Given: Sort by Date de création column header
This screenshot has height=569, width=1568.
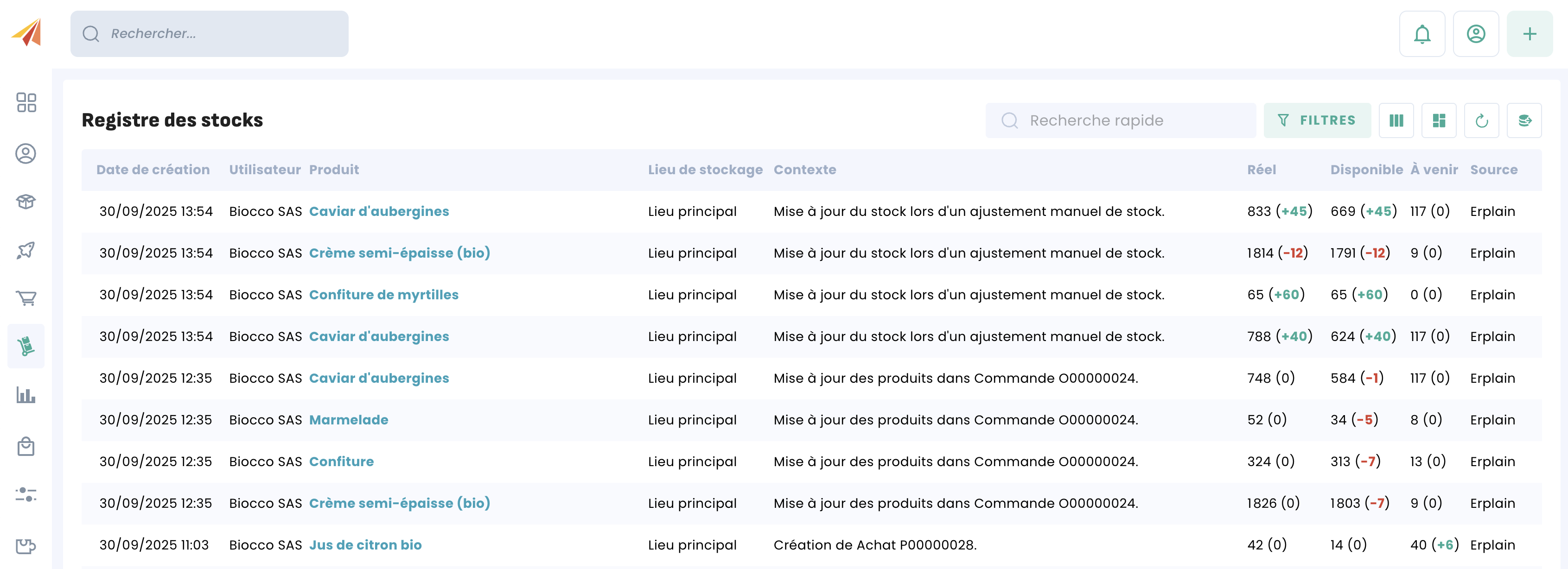Looking at the screenshot, I should 153,170.
